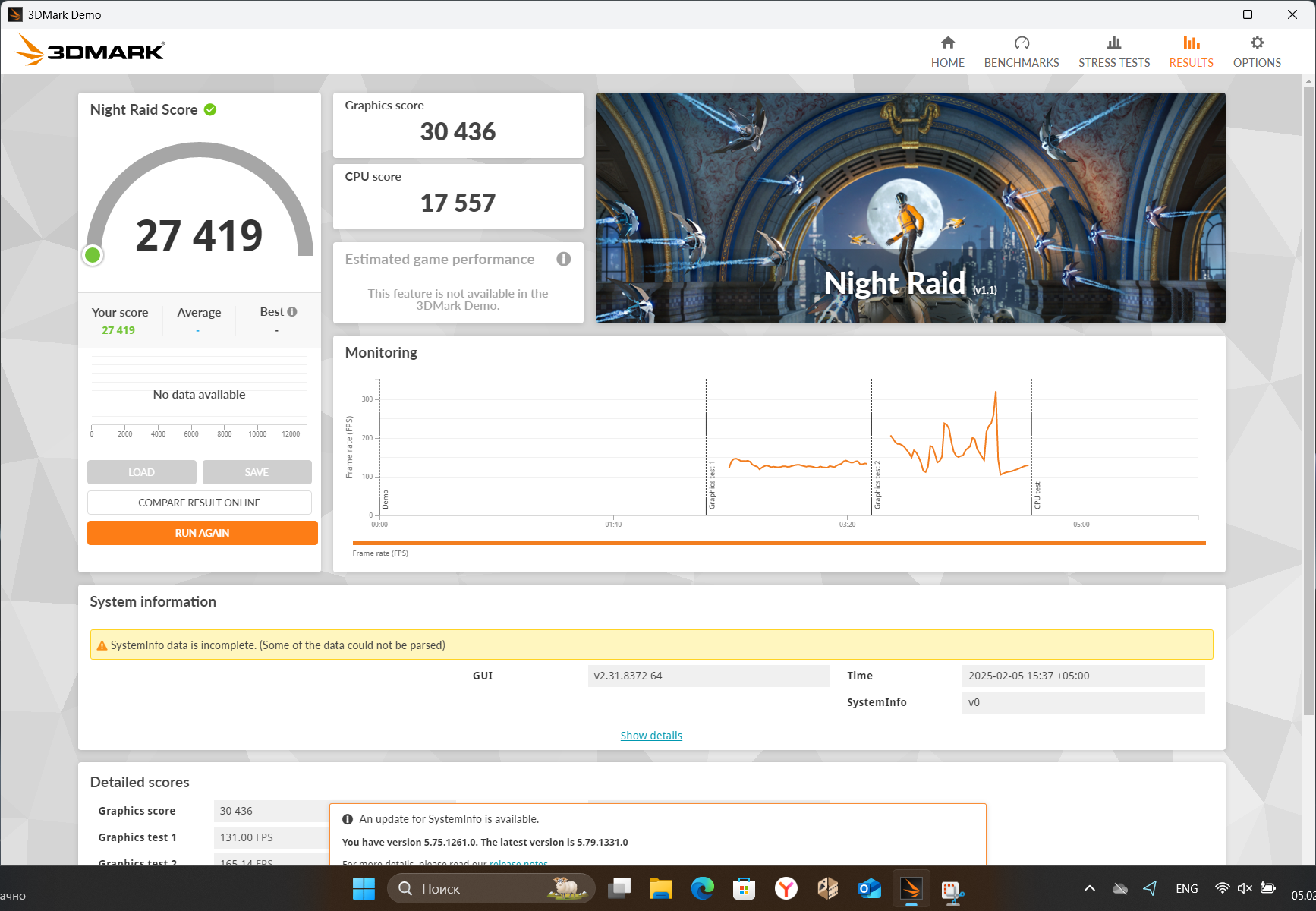Open Yandex Browser from taskbar
This screenshot has height=911, width=1316.
coord(786,888)
